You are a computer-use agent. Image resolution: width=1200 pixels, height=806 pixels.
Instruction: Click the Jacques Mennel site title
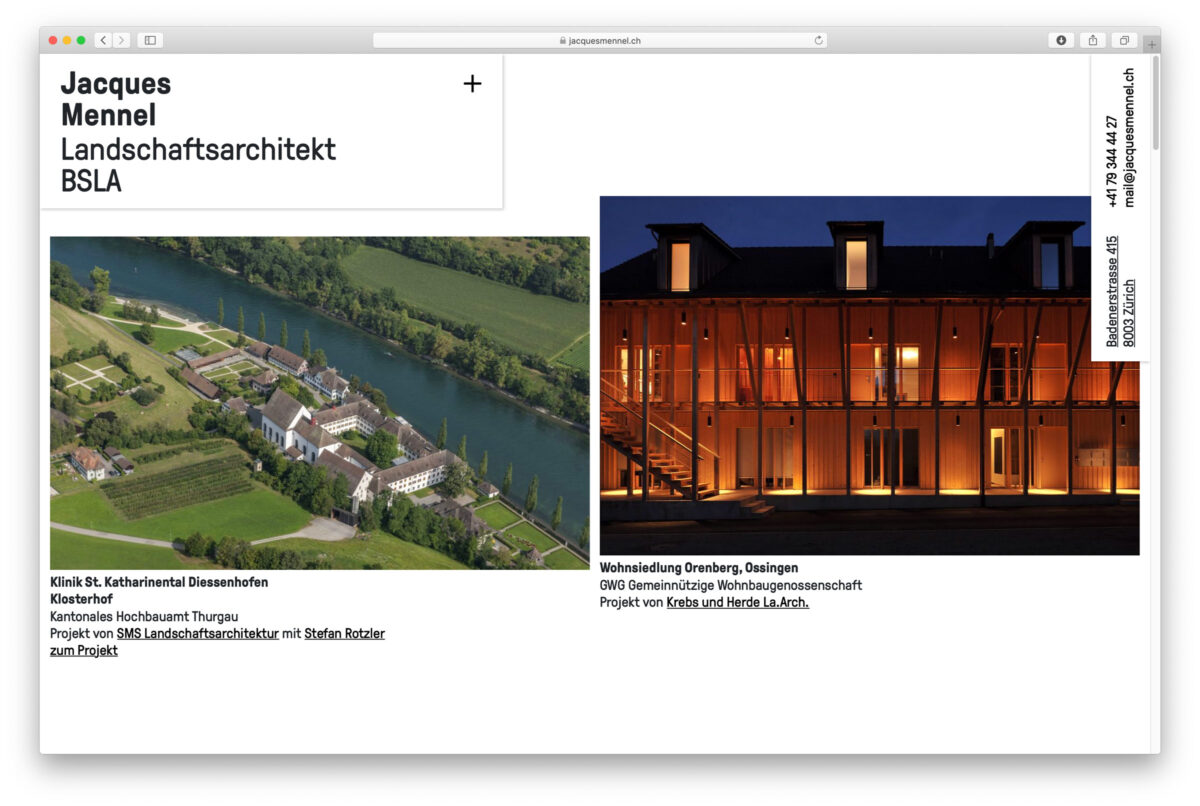tap(115, 98)
